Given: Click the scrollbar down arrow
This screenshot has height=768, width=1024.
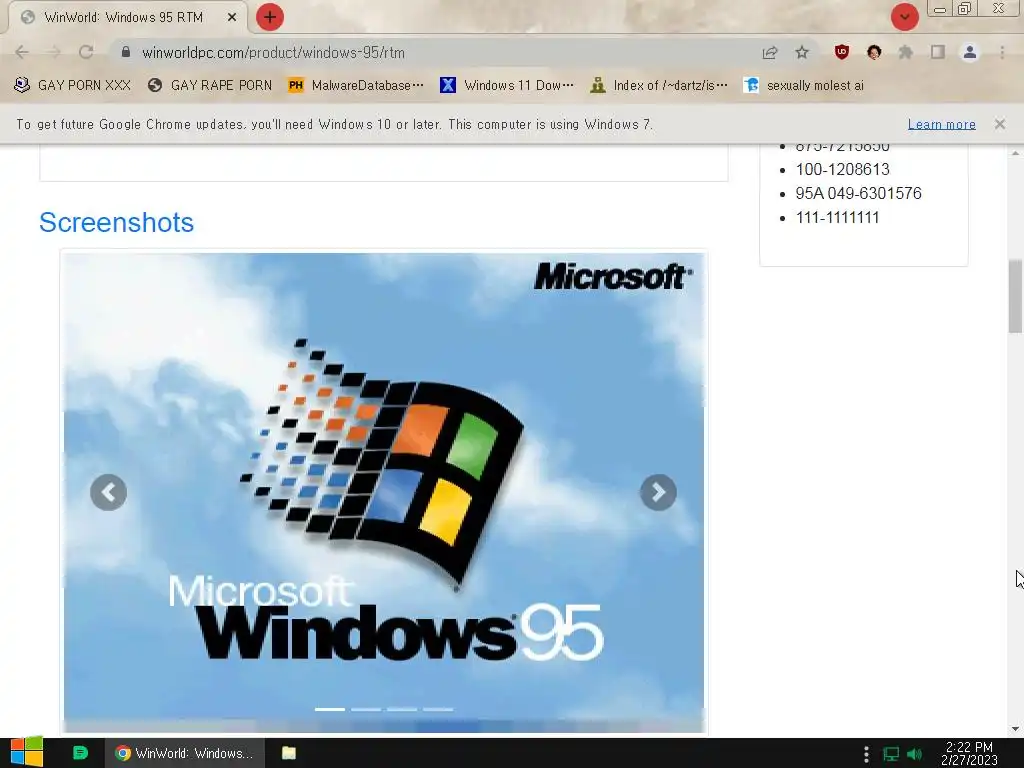Looking at the screenshot, I should point(1015,729).
